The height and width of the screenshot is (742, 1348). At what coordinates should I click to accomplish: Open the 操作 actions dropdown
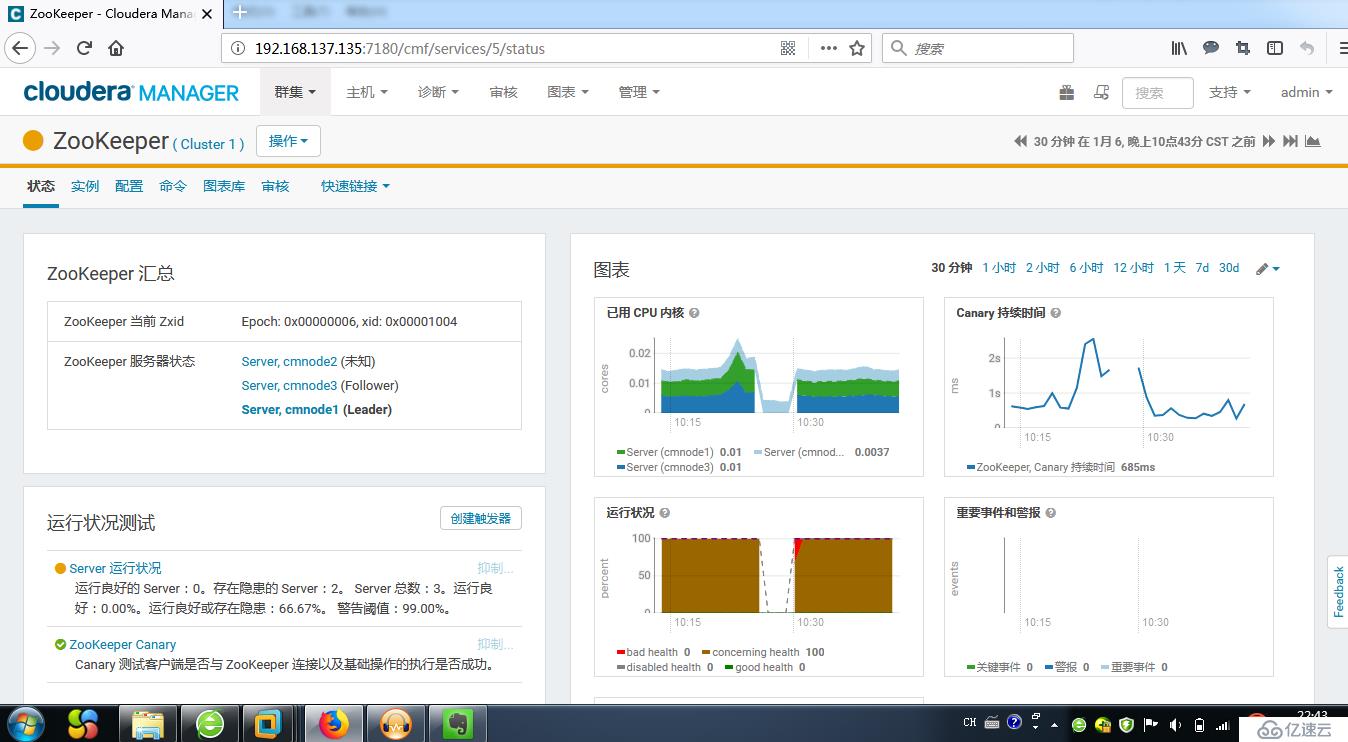[x=288, y=141]
